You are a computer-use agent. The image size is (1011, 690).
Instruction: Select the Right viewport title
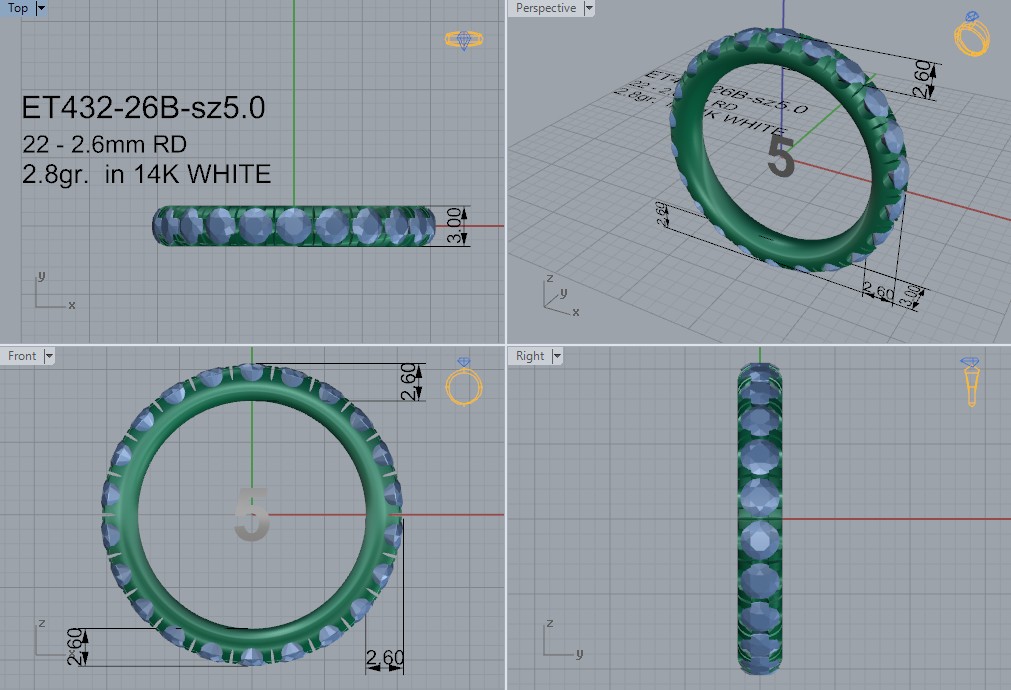(530, 356)
